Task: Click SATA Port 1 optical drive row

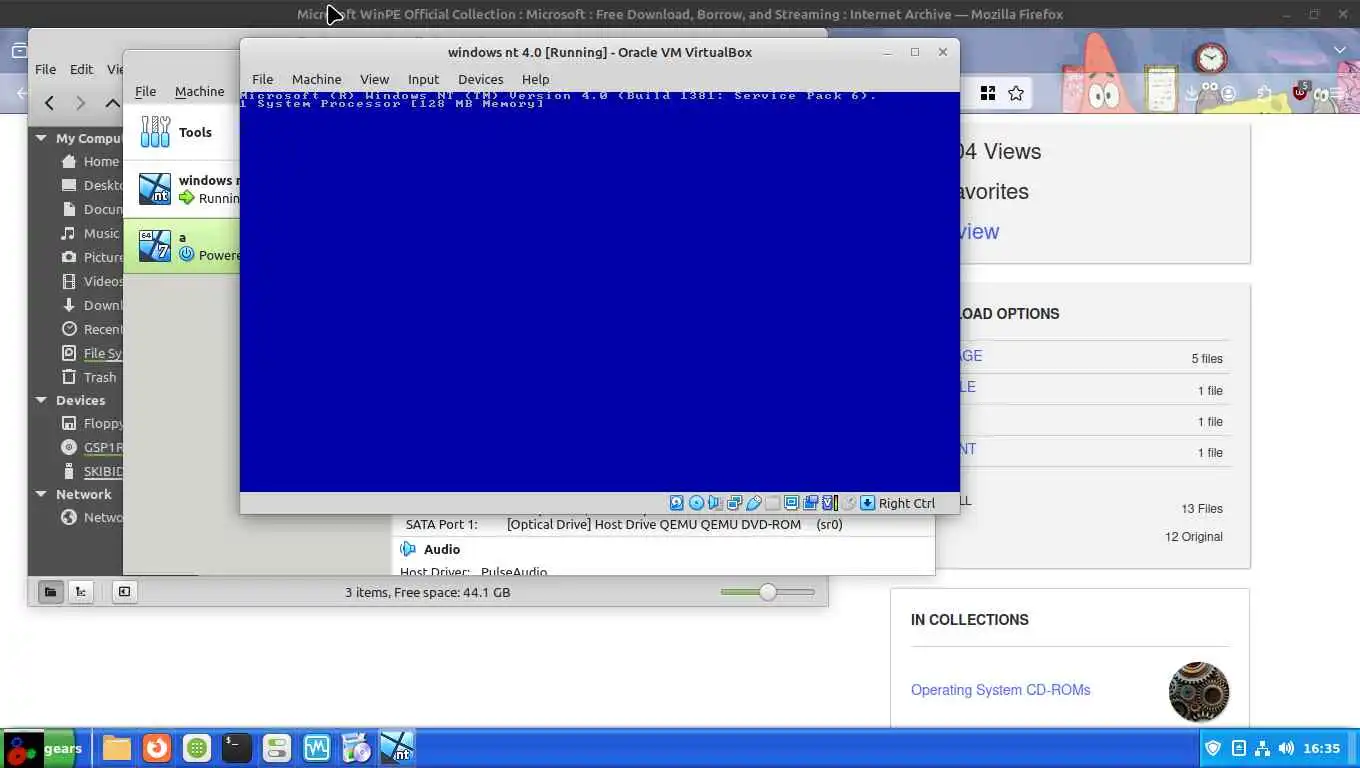Action: tap(624, 524)
